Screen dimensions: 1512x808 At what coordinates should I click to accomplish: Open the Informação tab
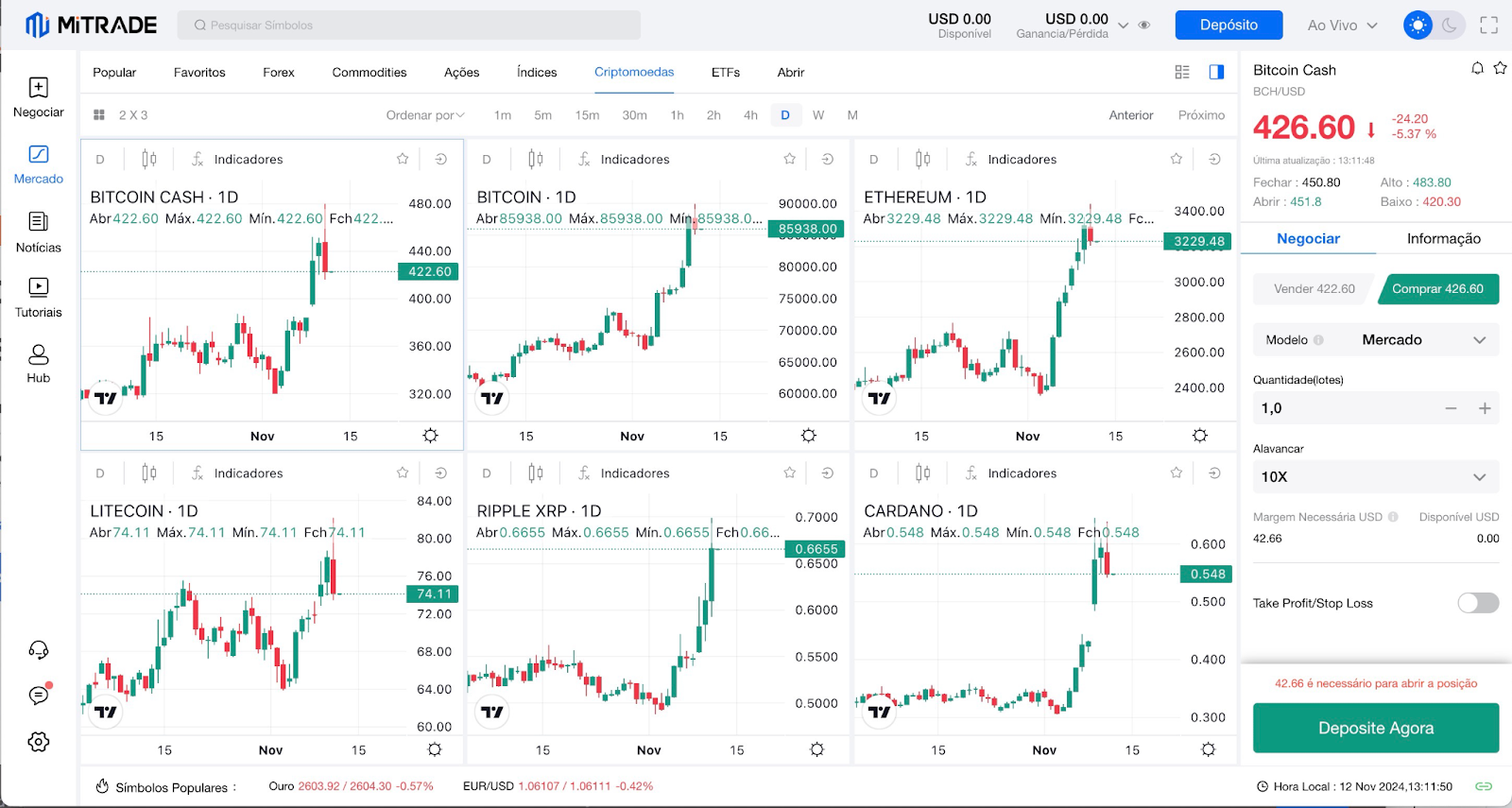(1443, 239)
